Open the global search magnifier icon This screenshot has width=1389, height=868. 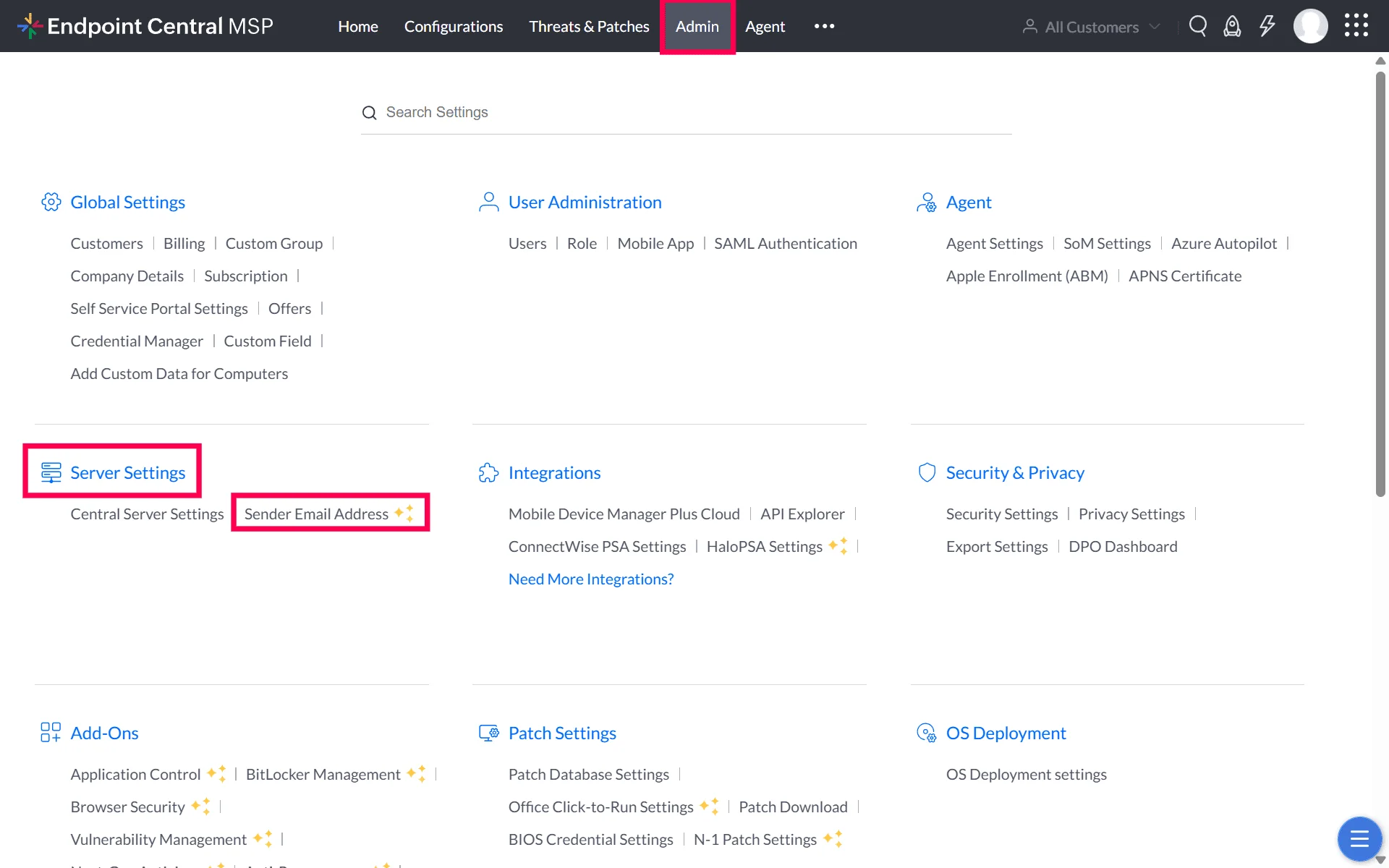pos(1198,27)
